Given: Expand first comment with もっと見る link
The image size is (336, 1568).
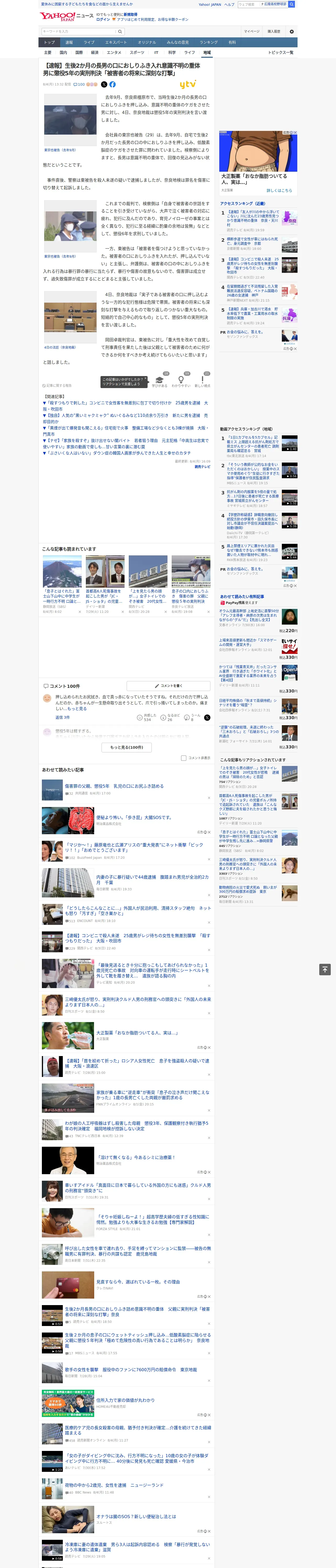Looking at the screenshot, I should 77,708.
